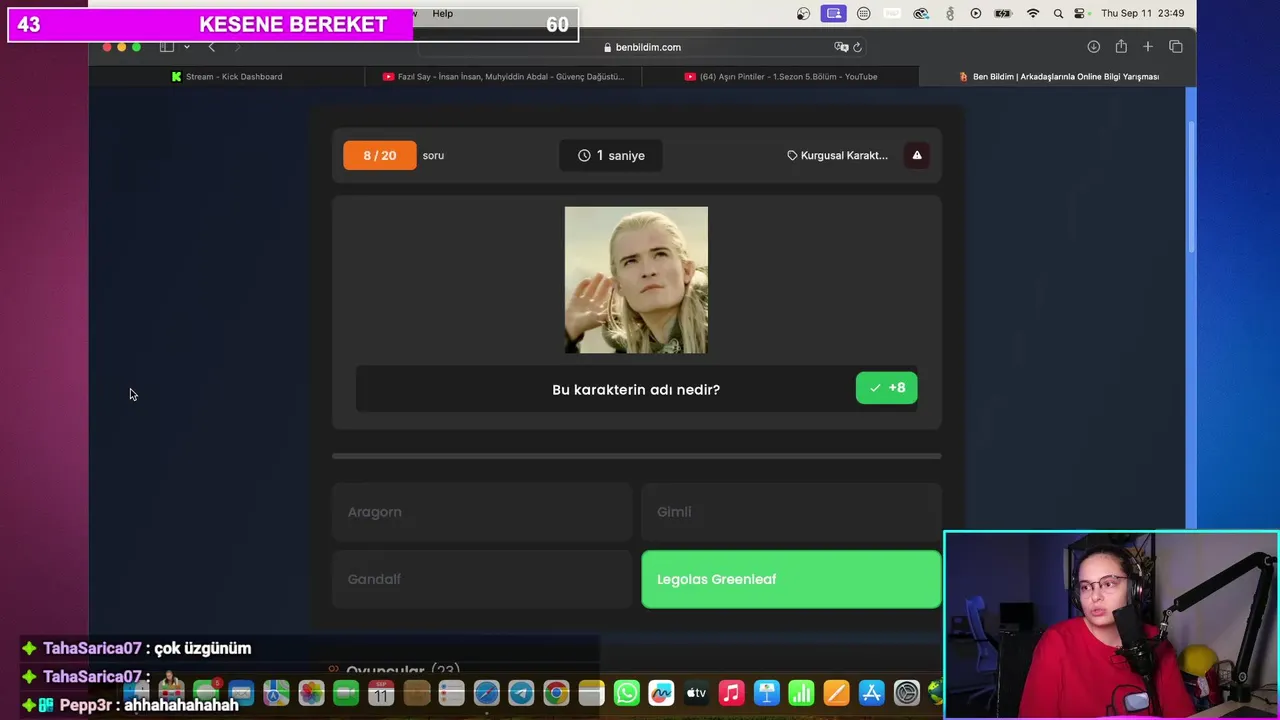
Task: Click "Bu karakterin adı nedir?" question text
Action: [x=636, y=389]
